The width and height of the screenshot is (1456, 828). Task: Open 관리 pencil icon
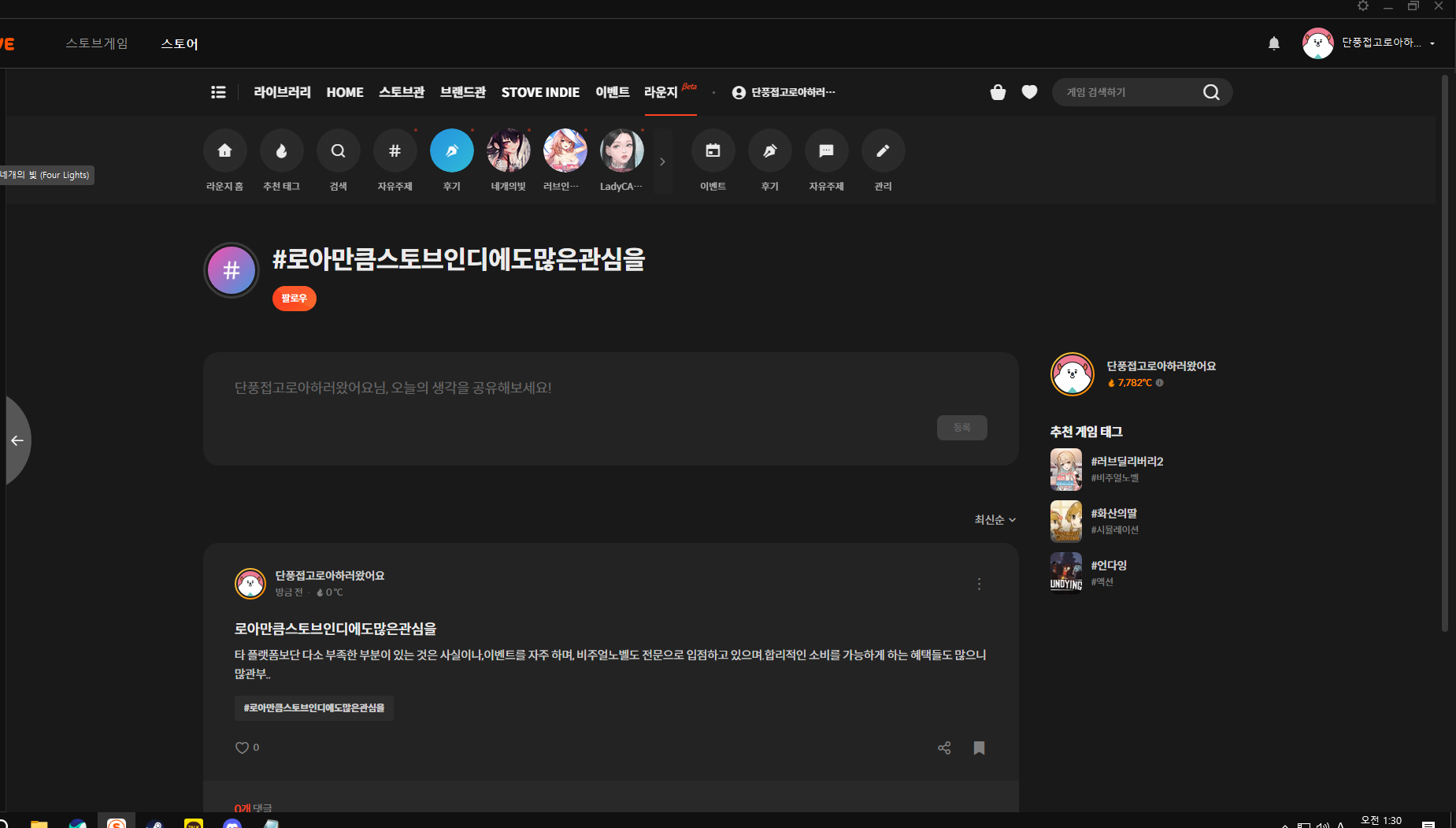pos(883,150)
